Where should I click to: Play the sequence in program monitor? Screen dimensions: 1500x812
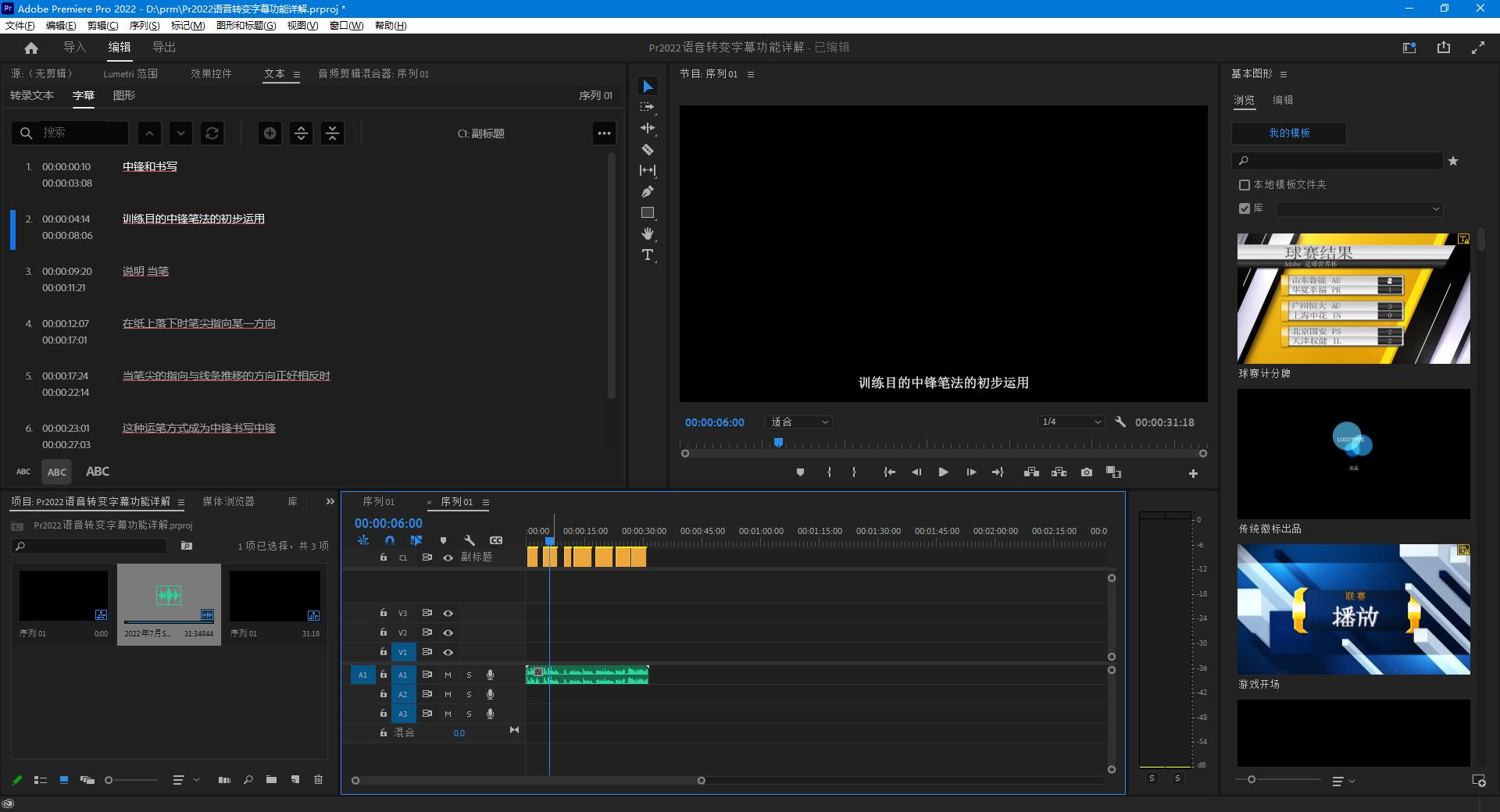click(x=943, y=472)
